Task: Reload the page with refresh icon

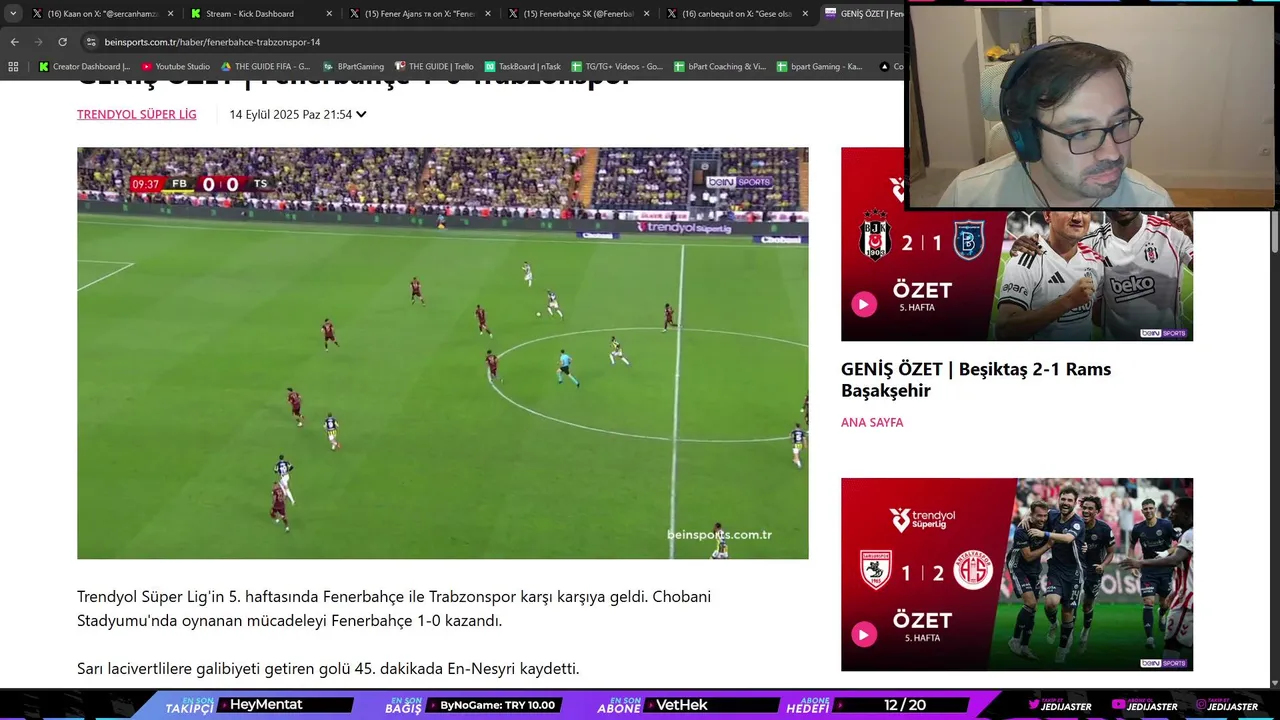Action: 62,42
